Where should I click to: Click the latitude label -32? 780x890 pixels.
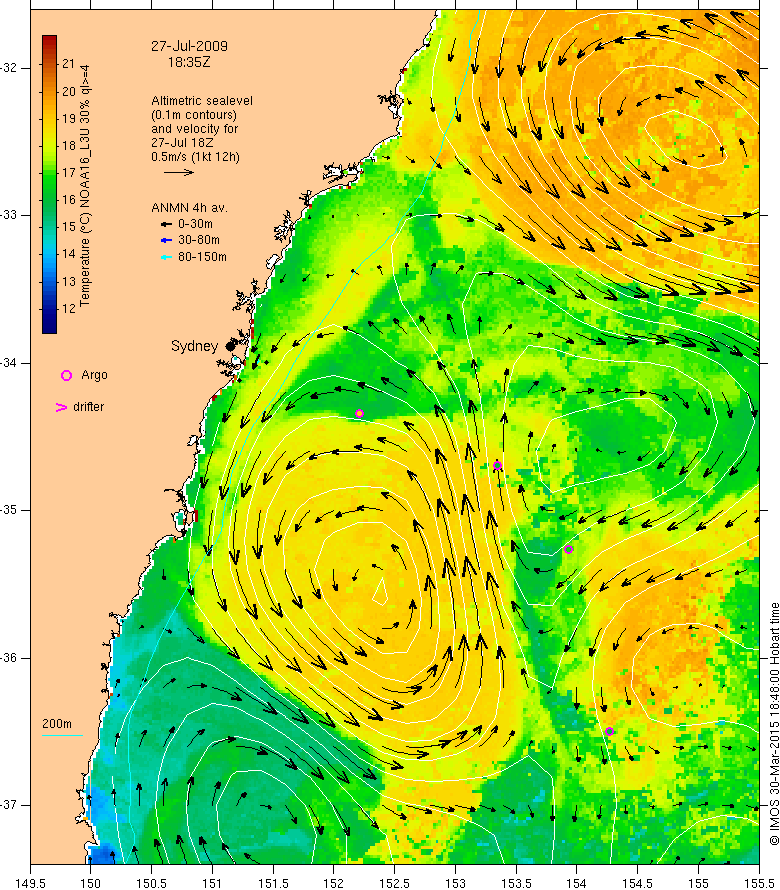click(10, 68)
